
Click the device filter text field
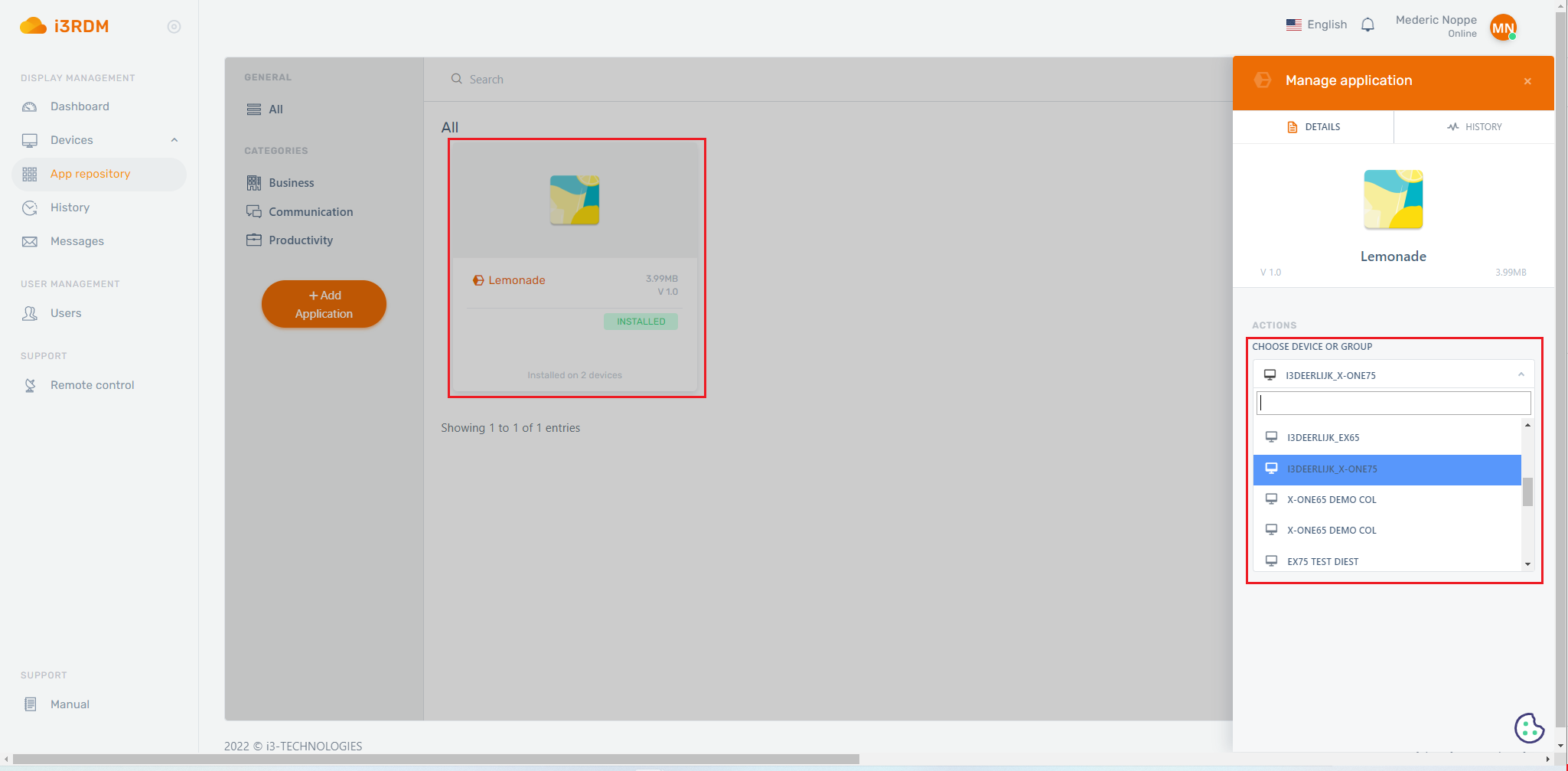click(x=1393, y=403)
